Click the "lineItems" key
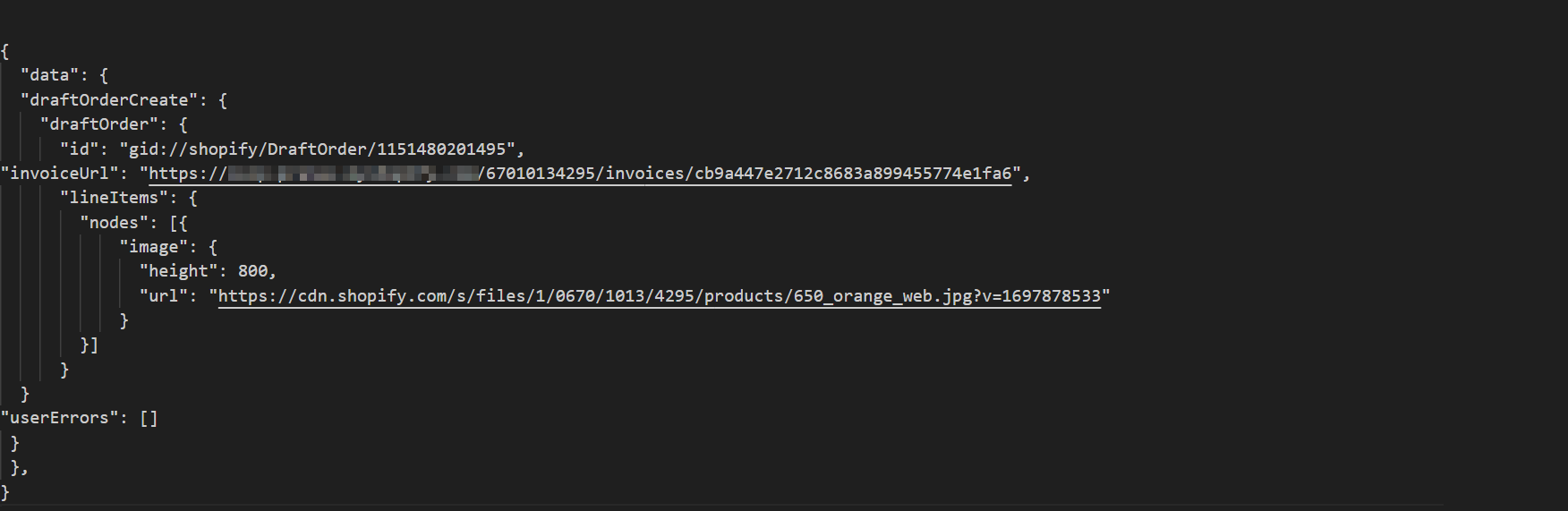The width and height of the screenshot is (1568, 511). point(115,198)
